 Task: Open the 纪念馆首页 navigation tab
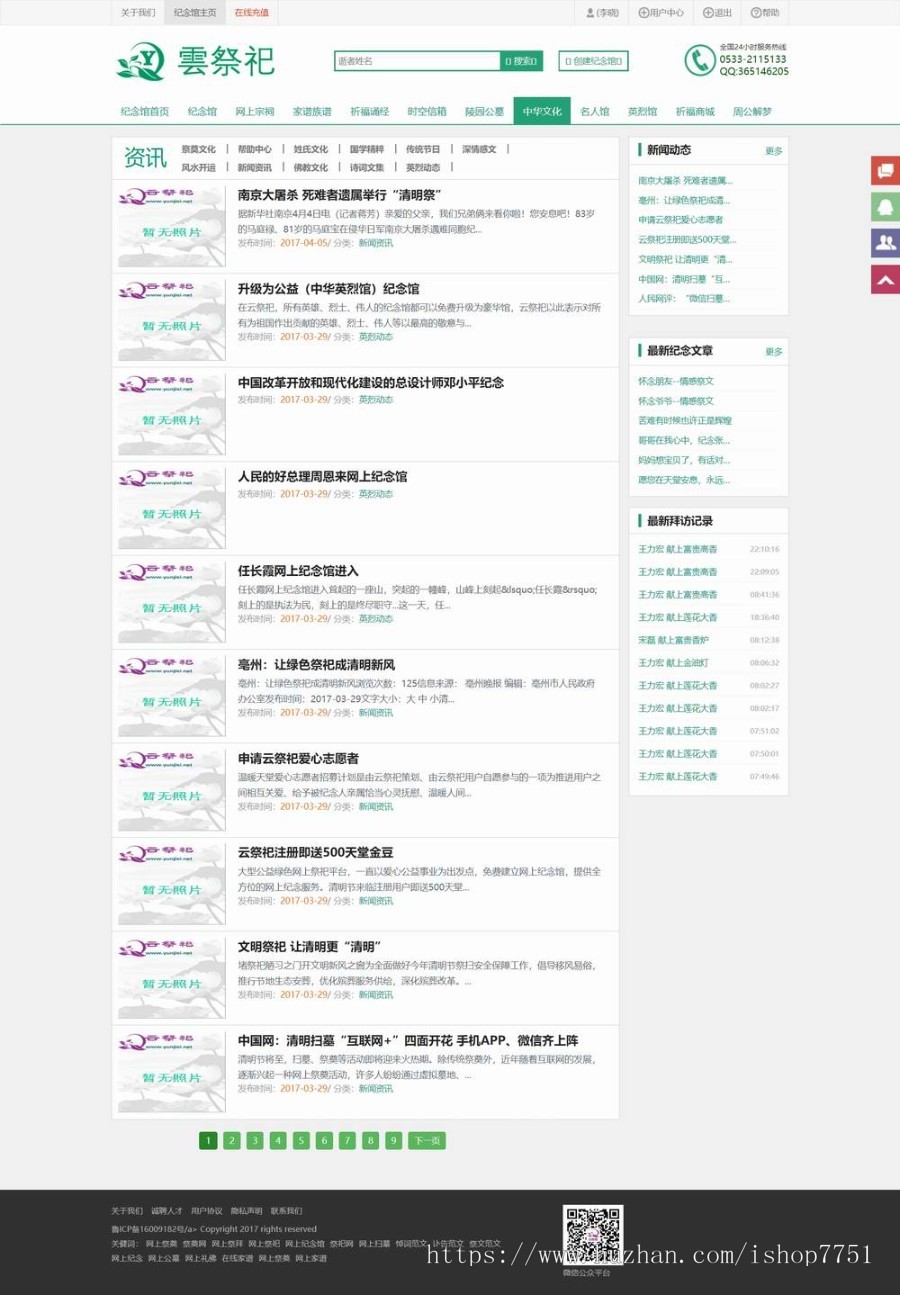pyautogui.click(x=145, y=112)
